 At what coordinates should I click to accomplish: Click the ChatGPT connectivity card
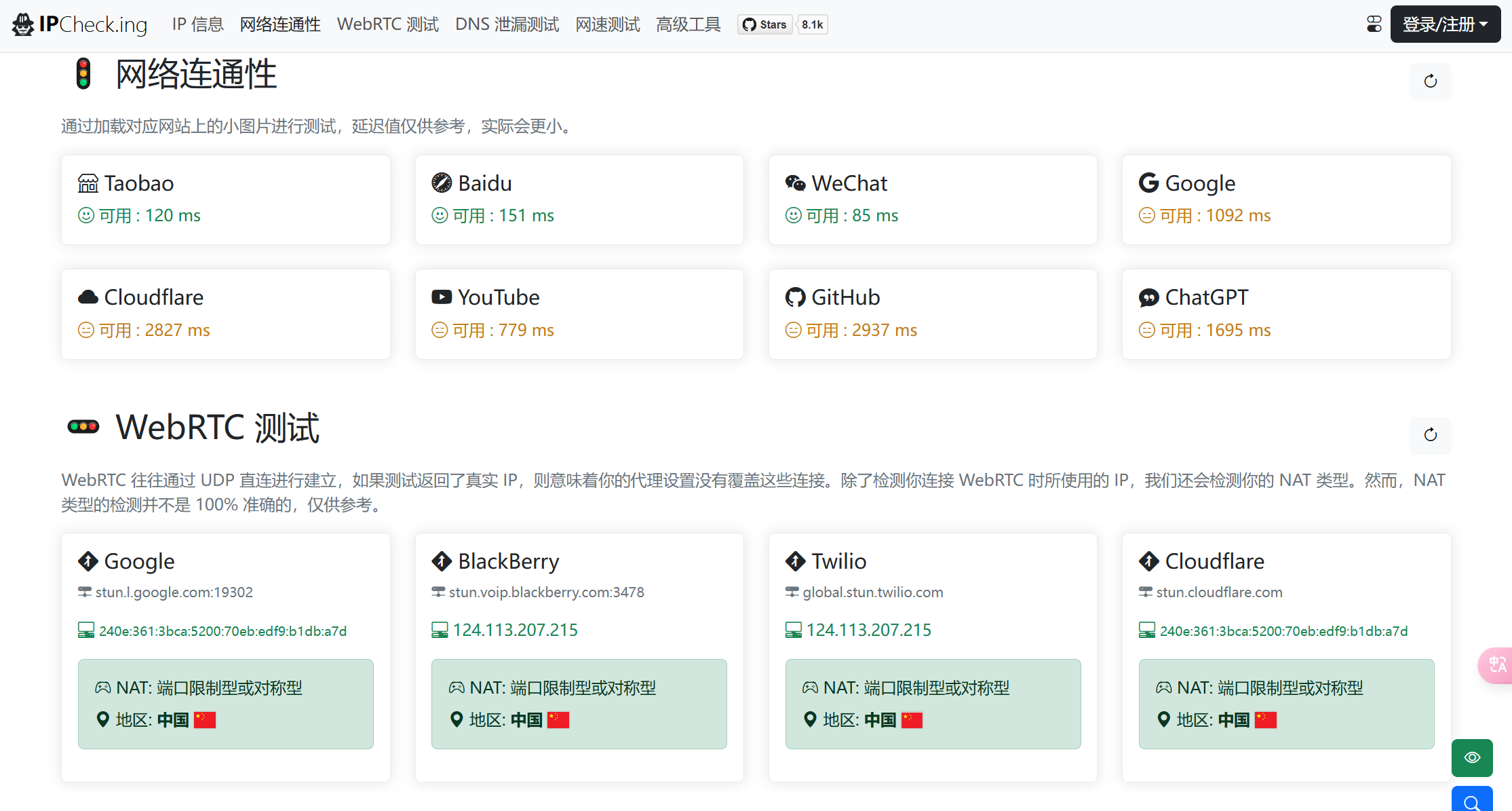click(x=1286, y=314)
